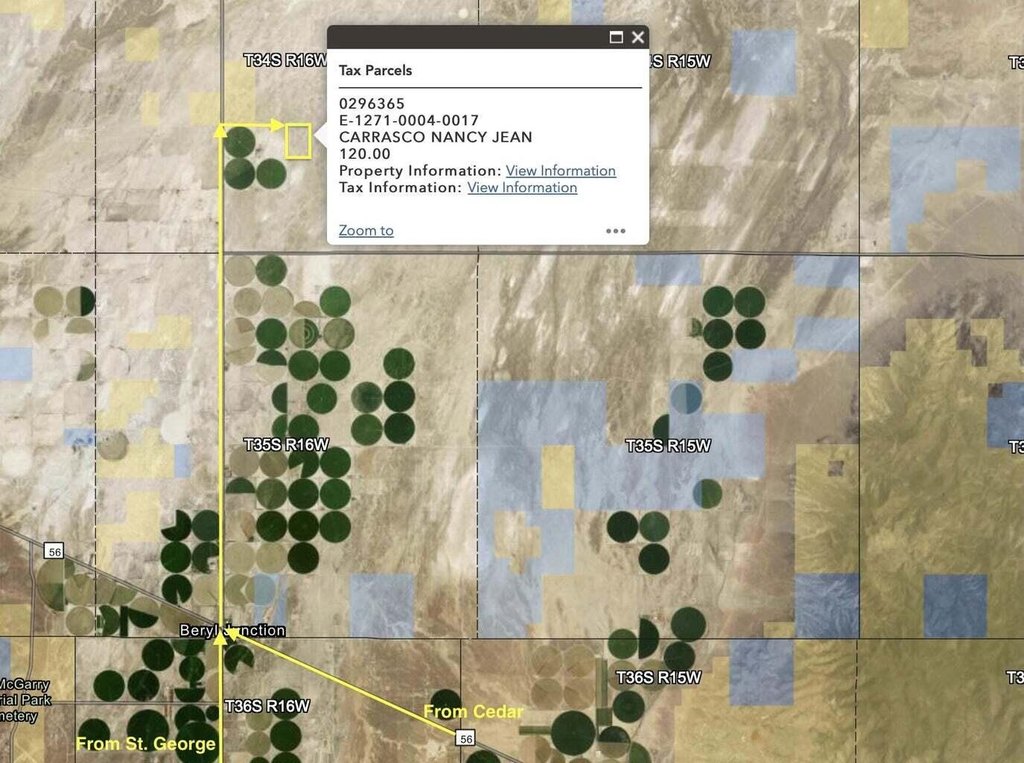
Task: Click the Zoom to link
Action: (366, 231)
